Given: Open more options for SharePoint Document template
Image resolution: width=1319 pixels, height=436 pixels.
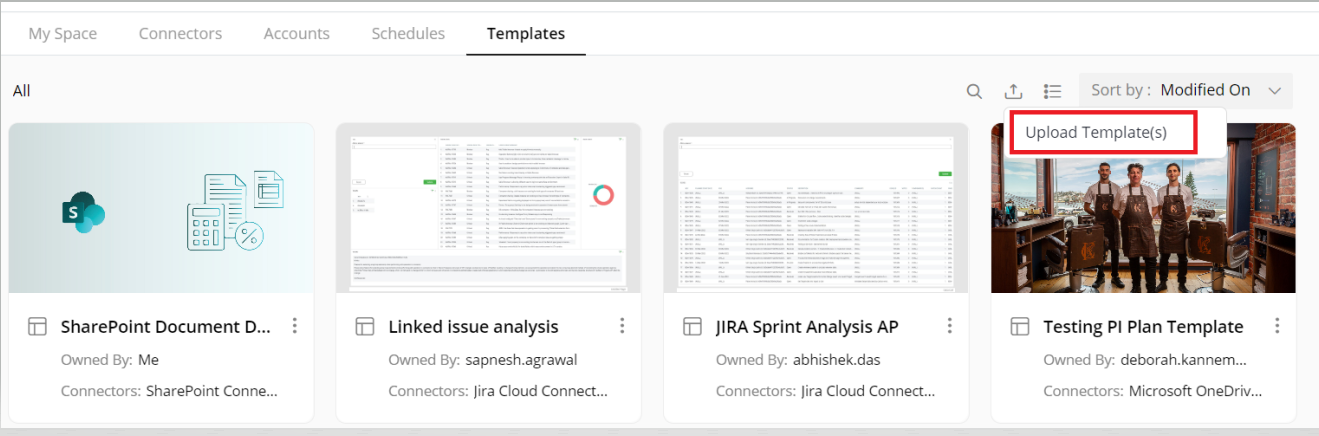Looking at the screenshot, I should point(294,326).
